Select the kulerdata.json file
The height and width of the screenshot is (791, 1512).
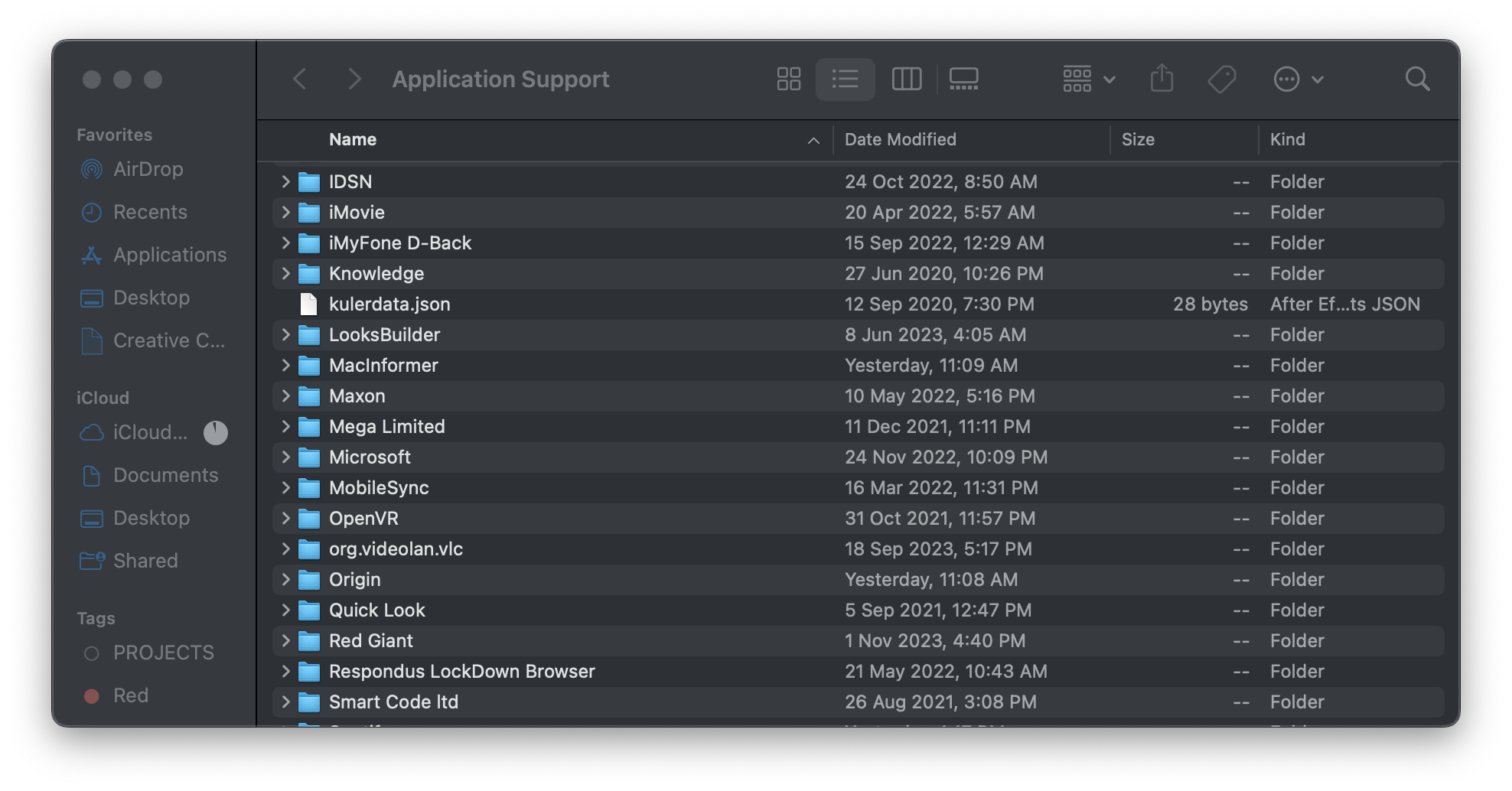pos(389,304)
